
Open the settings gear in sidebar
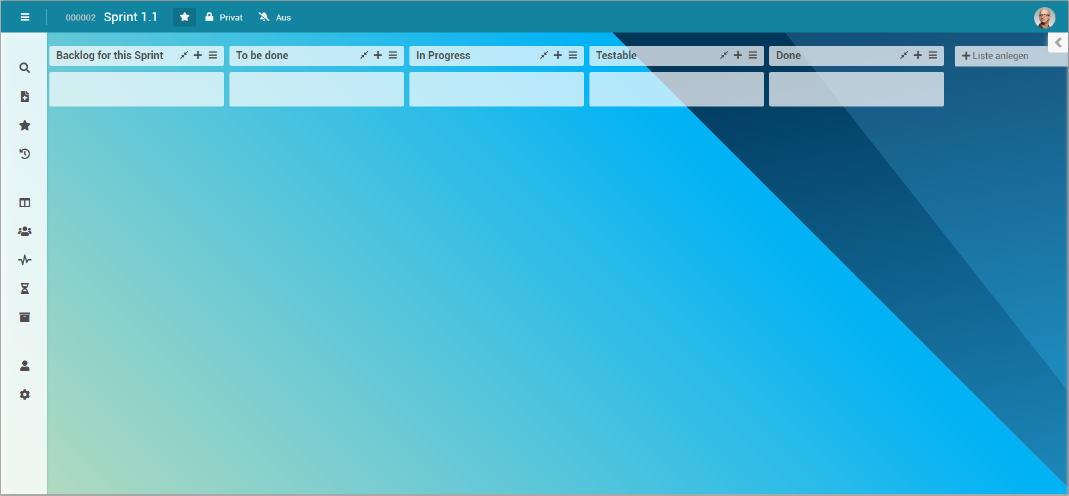[25, 394]
